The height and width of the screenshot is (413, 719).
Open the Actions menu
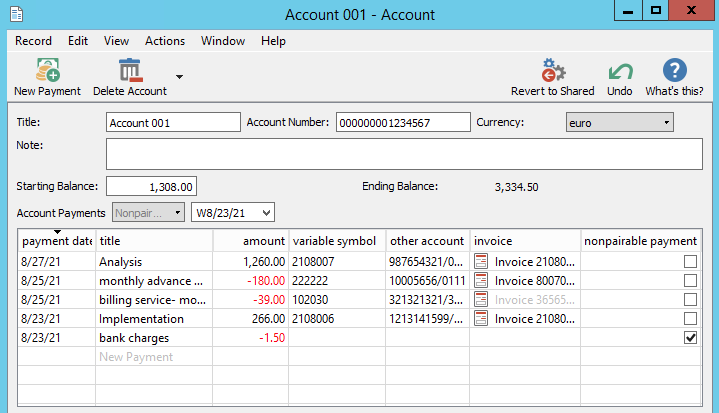(165, 41)
